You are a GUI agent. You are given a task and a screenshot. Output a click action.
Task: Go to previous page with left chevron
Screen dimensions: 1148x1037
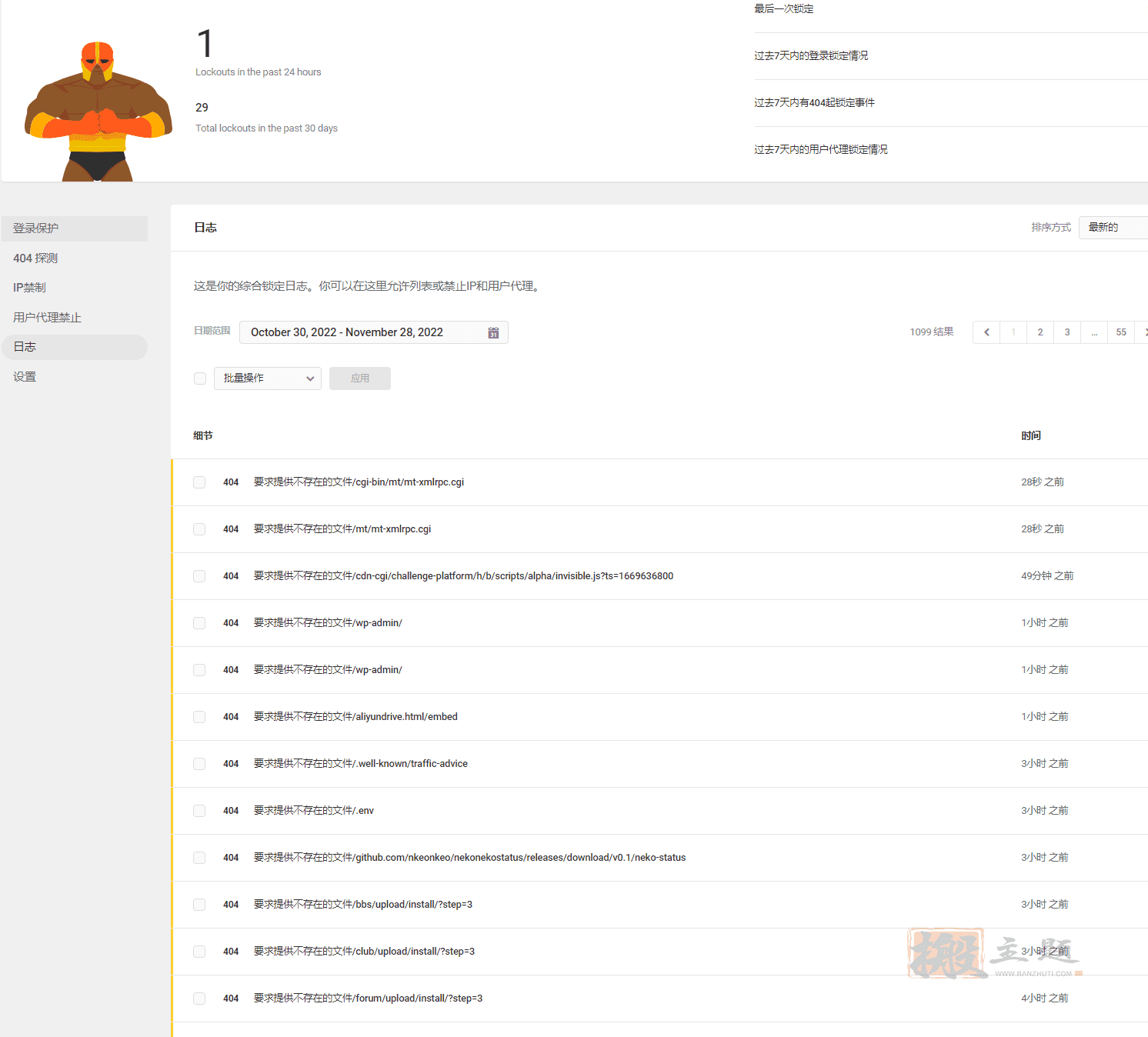tap(986, 332)
